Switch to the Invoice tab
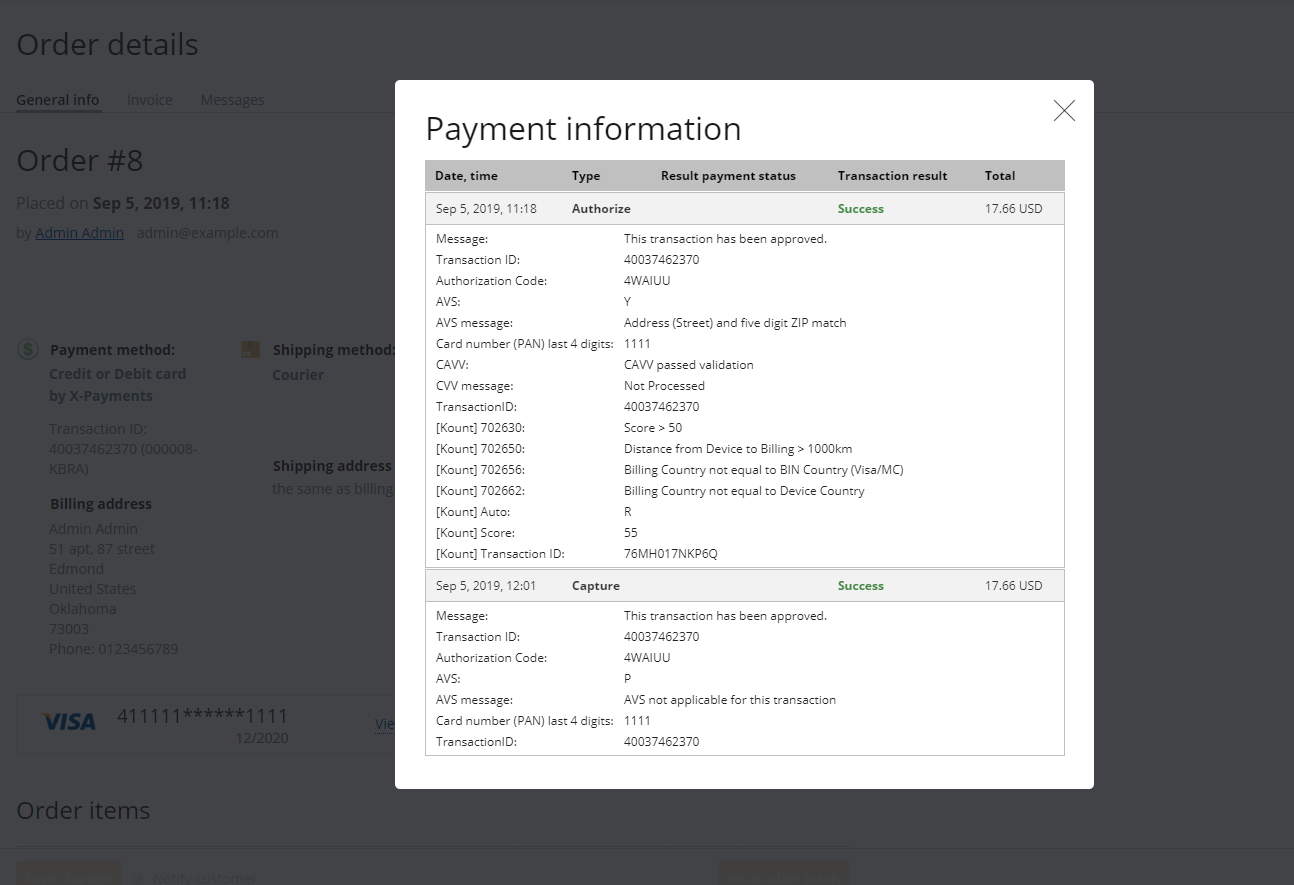This screenshot has height=885, width=1294. 149,99
